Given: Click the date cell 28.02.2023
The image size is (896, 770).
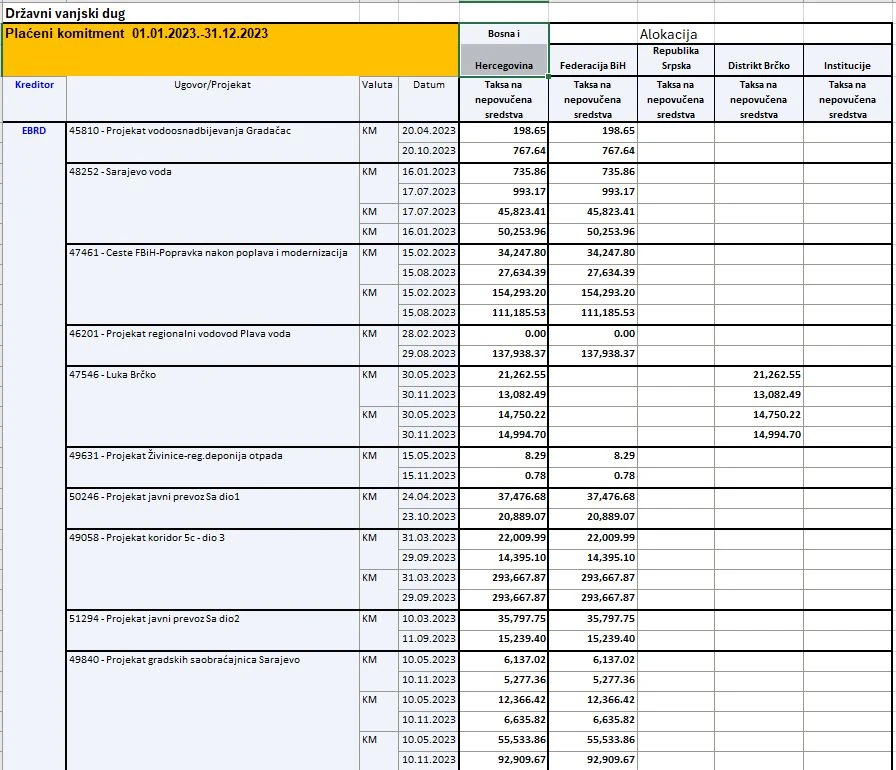Looking at the screenshot, I should point(428,334).
